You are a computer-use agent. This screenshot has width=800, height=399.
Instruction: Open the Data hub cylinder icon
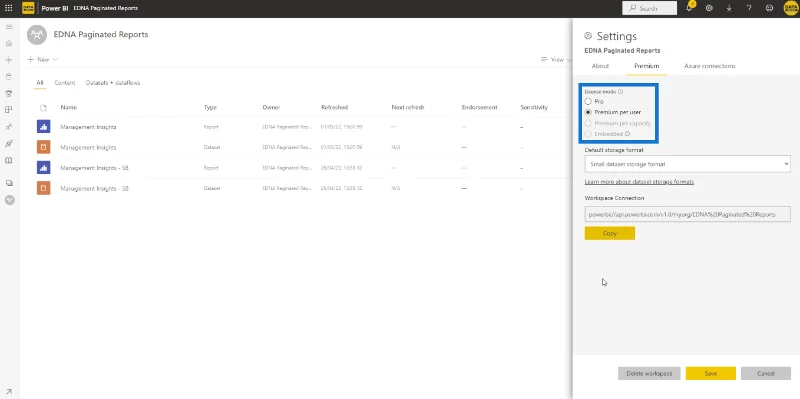pos(9,77)
